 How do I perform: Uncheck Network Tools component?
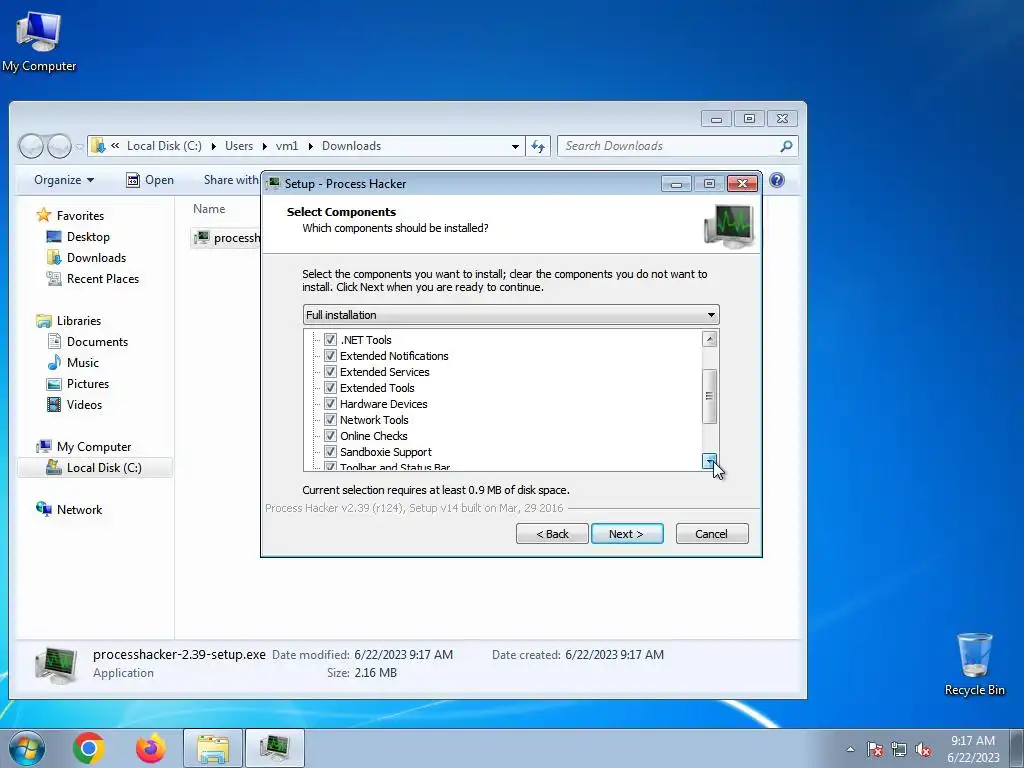coord(330,420)
